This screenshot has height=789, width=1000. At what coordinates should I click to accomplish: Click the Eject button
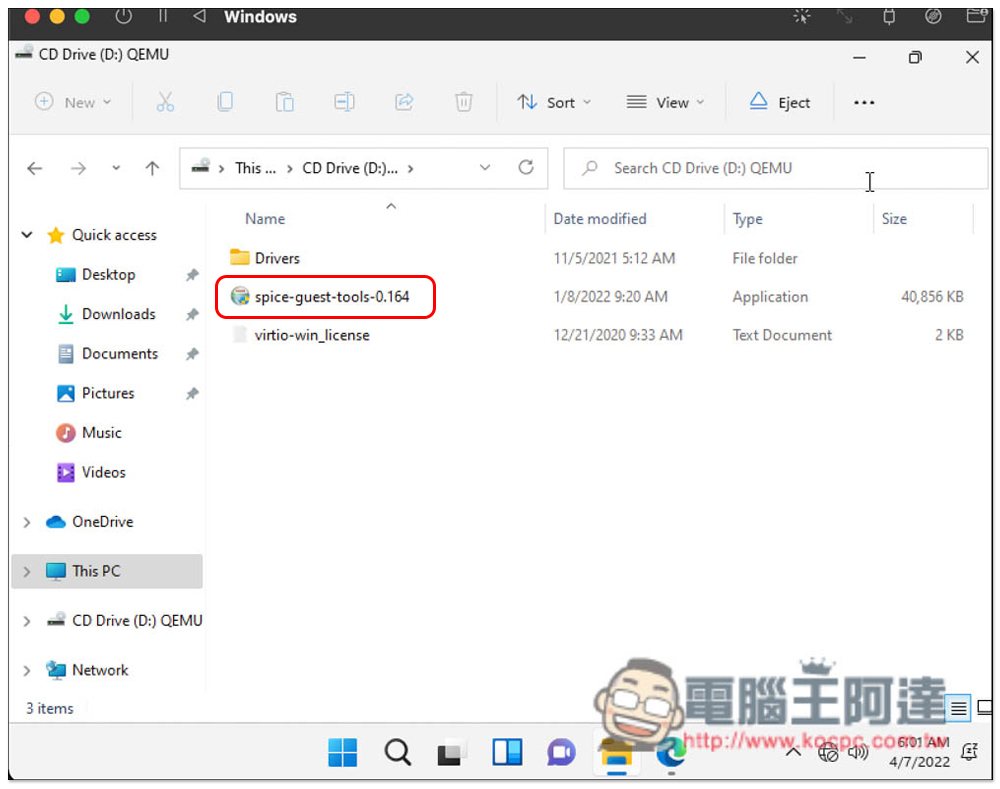click(x=779, y=102)
